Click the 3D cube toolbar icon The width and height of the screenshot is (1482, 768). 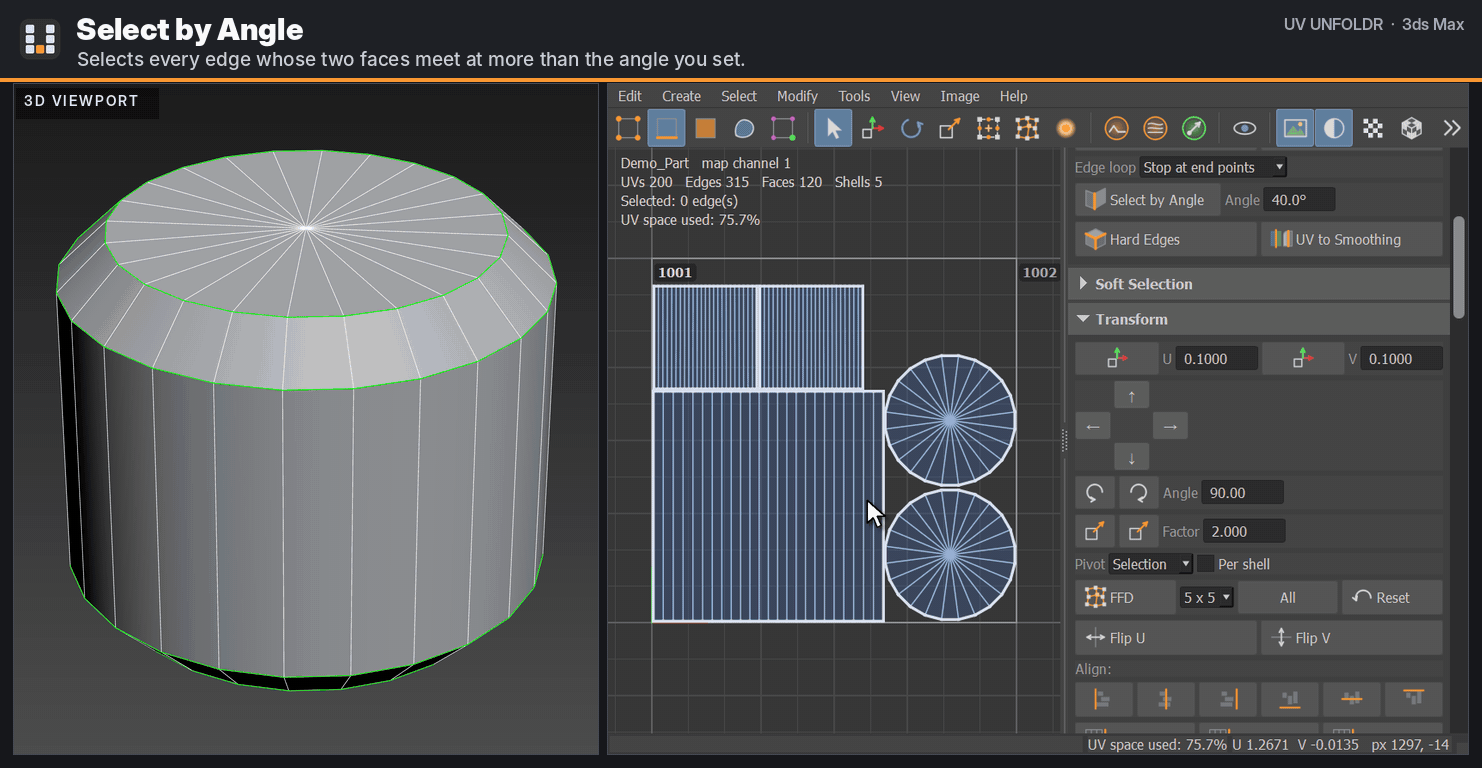tap(1411, 128)
